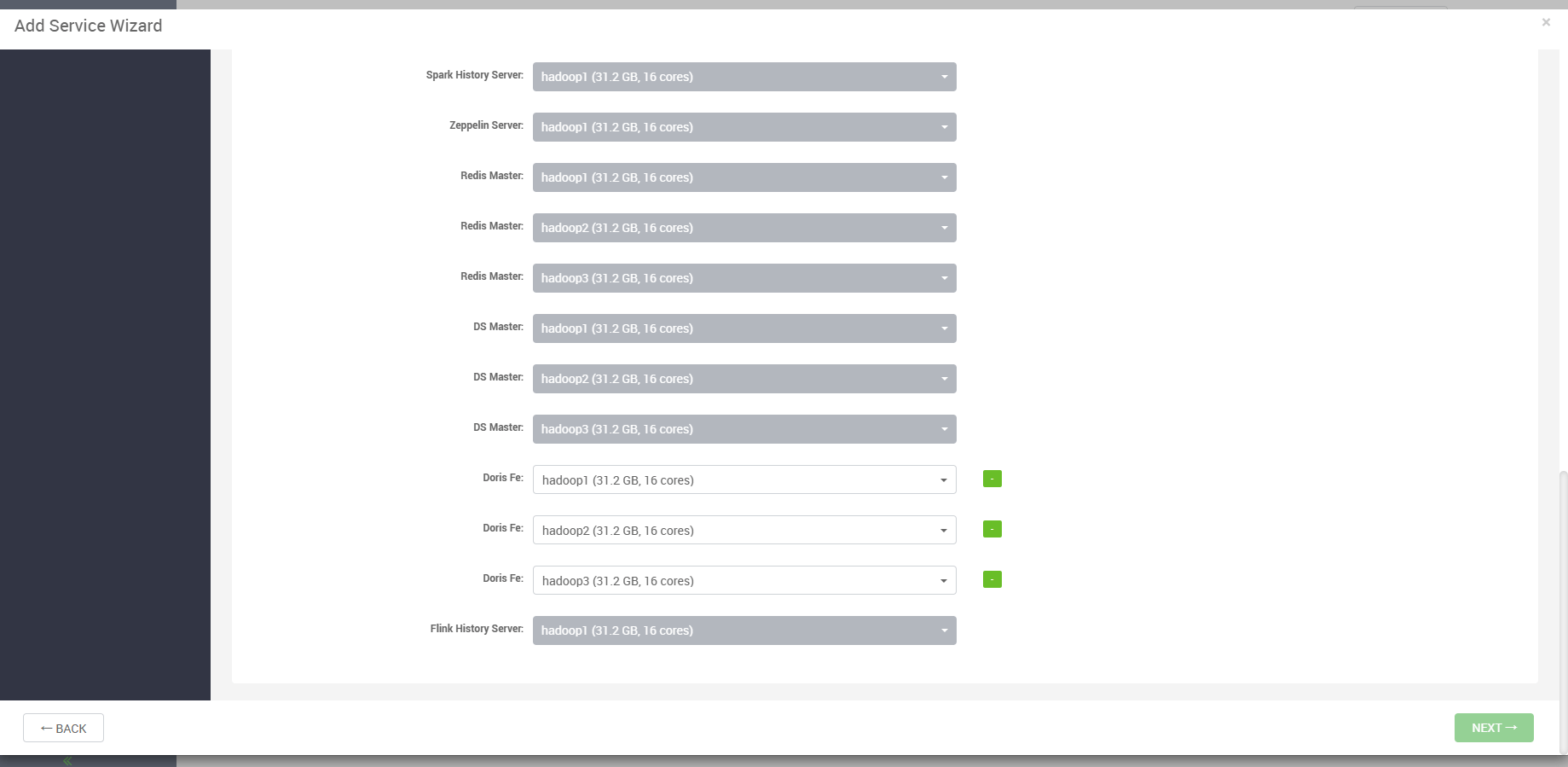Close the Add Service Wizard dialog

click(1545, 23)
